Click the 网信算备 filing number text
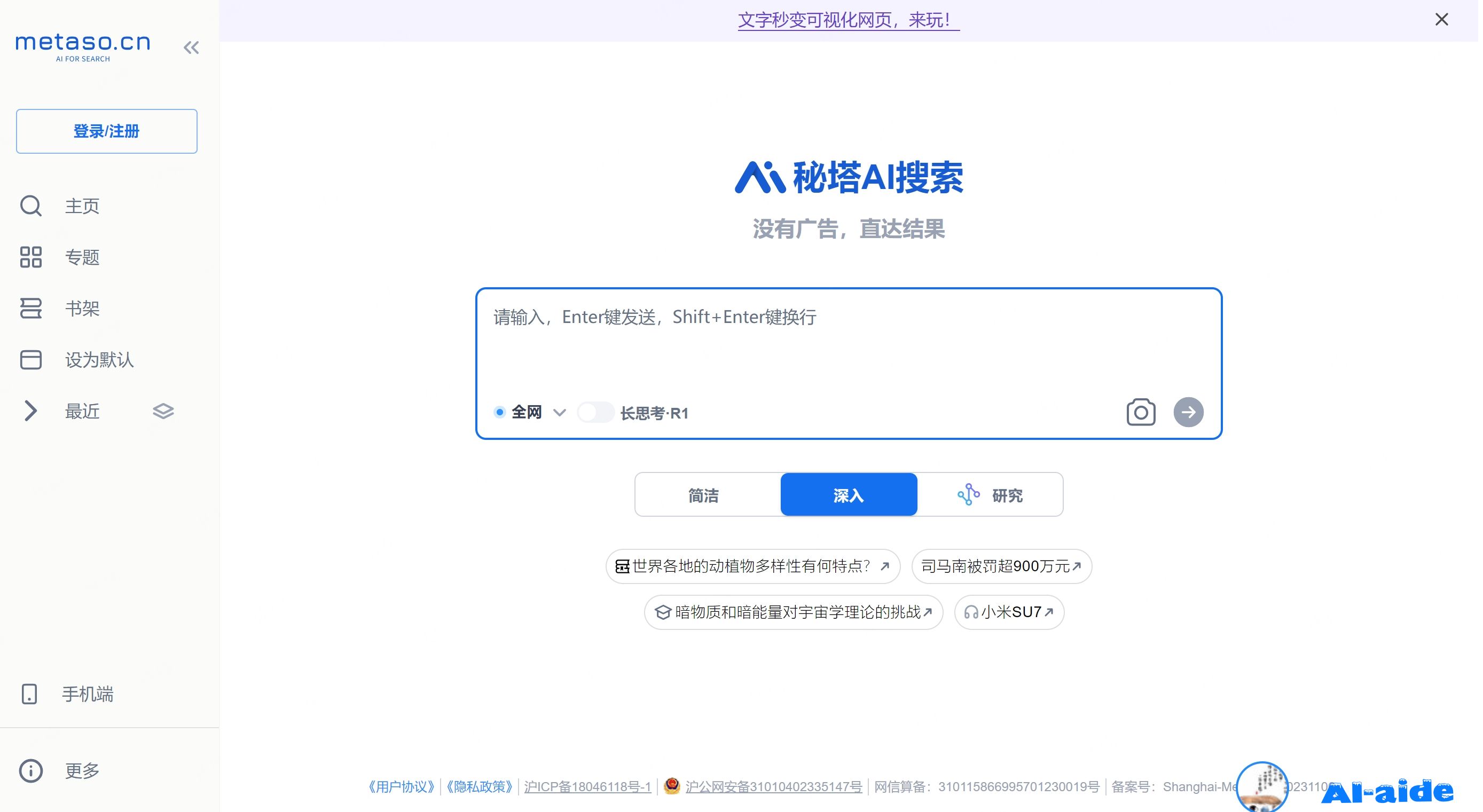1483x812 pixels. pos(987,787)
